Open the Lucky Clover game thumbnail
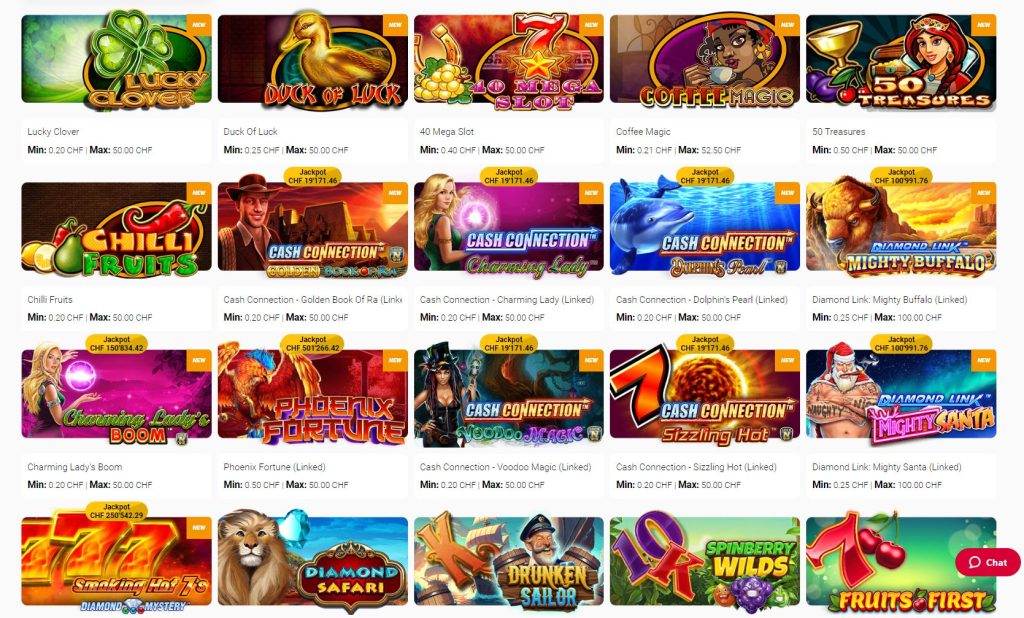1024x618 pixels. [x=116, y=59]
